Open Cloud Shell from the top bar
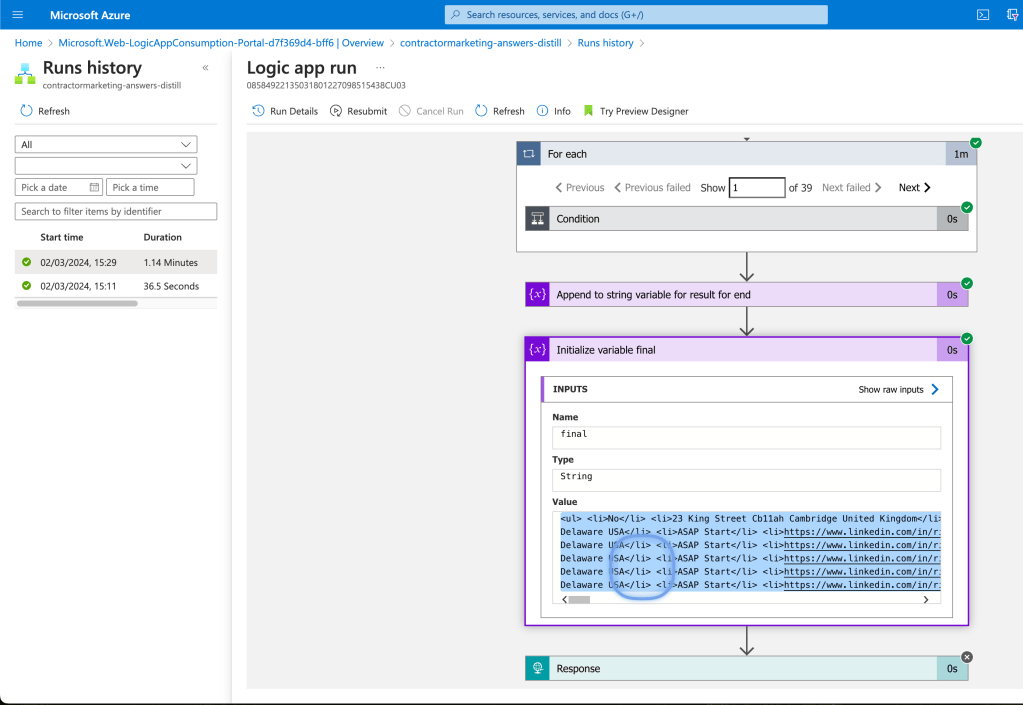This screenshot has height=705, width=1023. click(x=983, y=14)
